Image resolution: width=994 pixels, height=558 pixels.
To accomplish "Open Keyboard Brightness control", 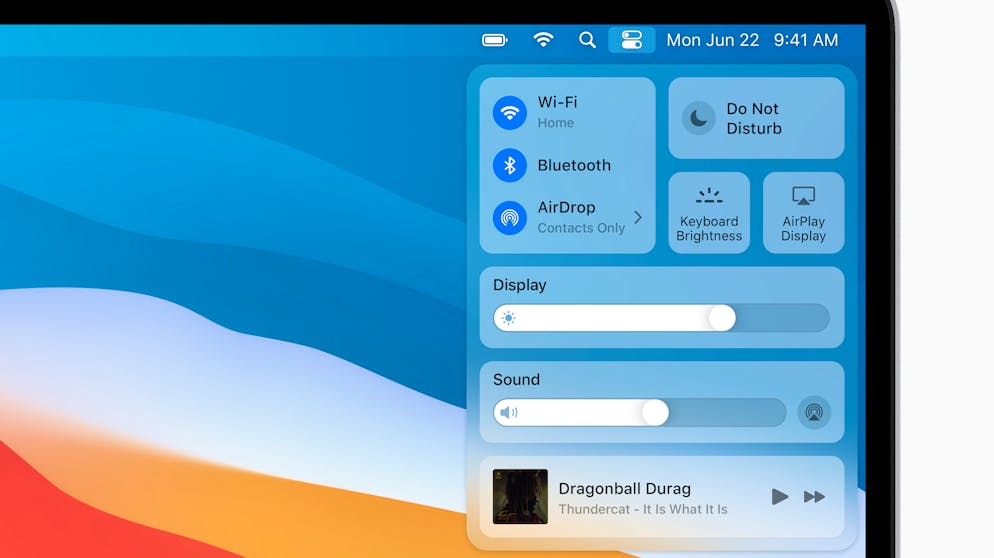I will (x=709, y=213).
